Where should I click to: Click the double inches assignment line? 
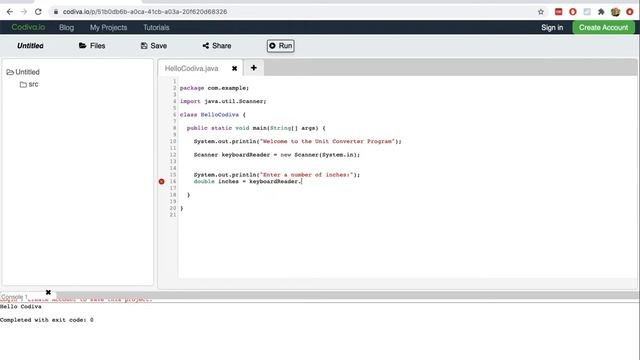click(x=248, y=181)
